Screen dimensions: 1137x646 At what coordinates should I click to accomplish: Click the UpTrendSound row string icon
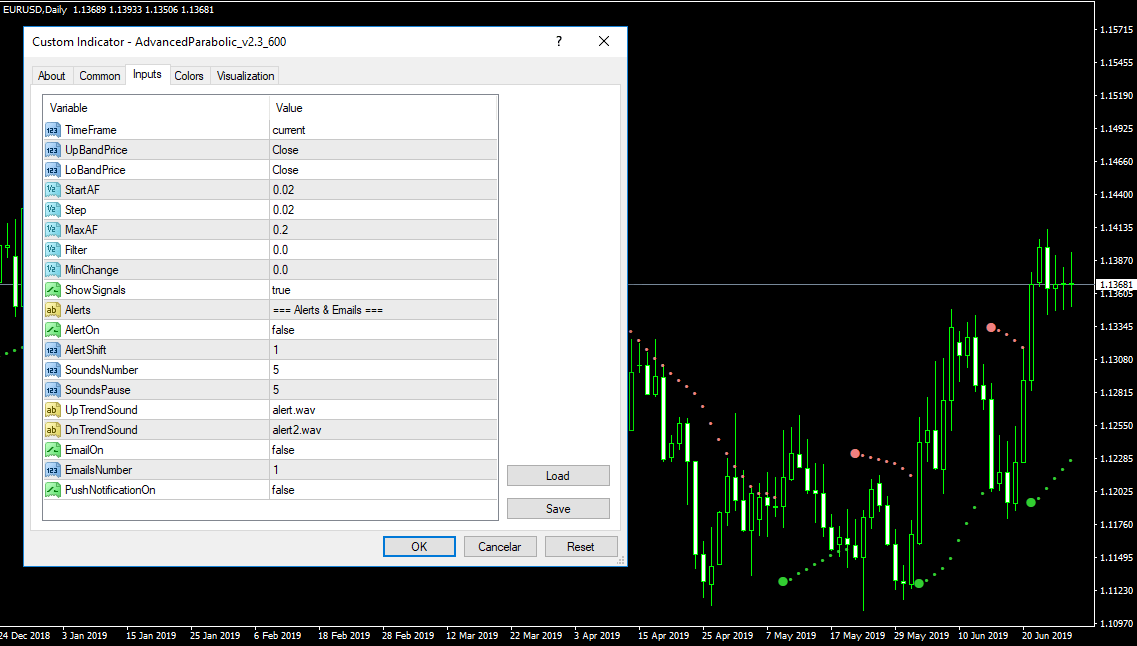point(52,410)
